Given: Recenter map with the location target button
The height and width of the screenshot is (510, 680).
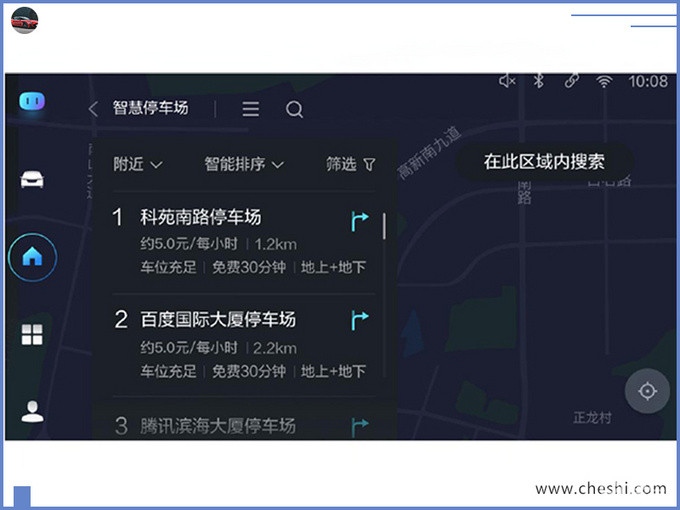Looking at the screenshot, I should [x=647, y=390].
